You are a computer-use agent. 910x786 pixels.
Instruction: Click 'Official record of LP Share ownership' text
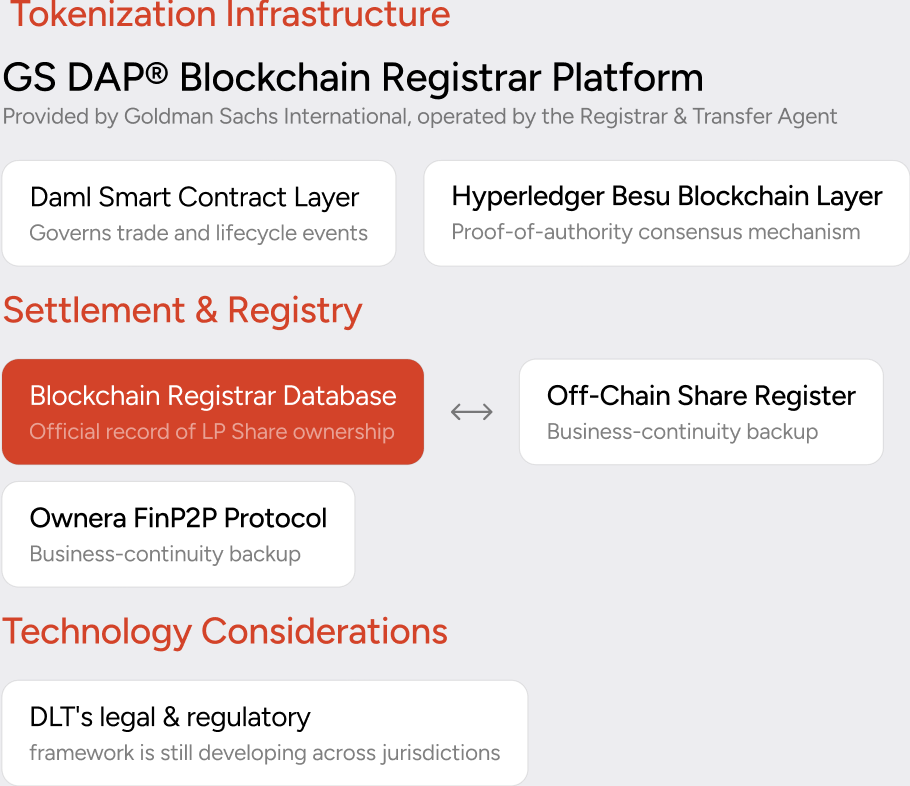tap(212, 432)
